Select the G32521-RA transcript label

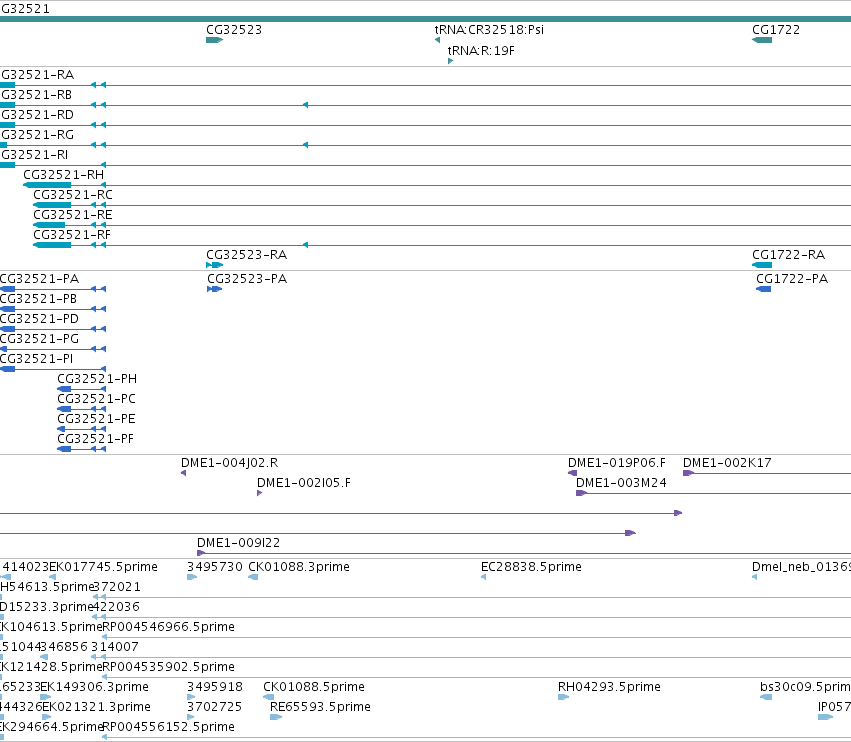point(37,75)
